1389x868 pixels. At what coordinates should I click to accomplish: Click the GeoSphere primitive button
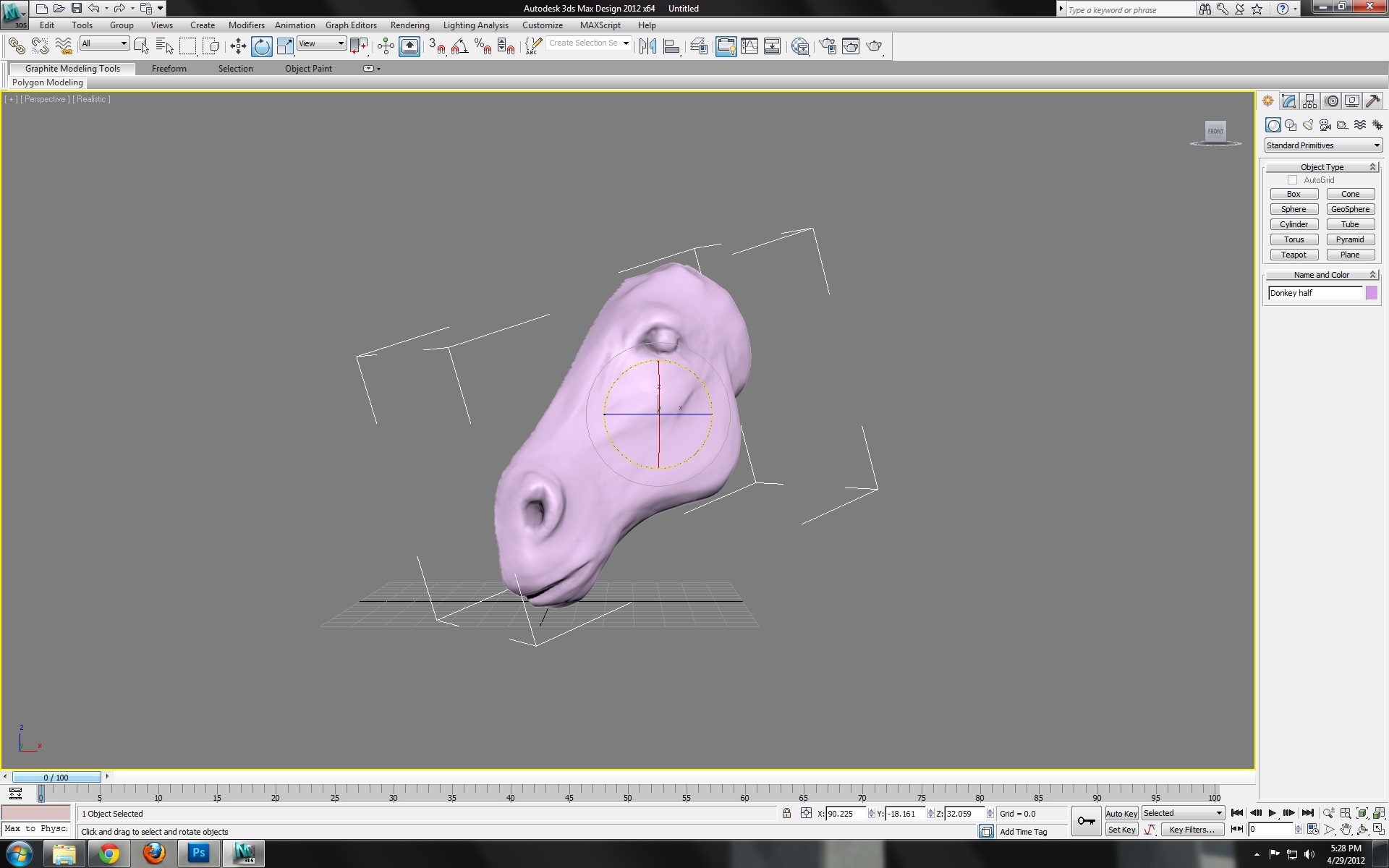click(x=1350, y=209)
